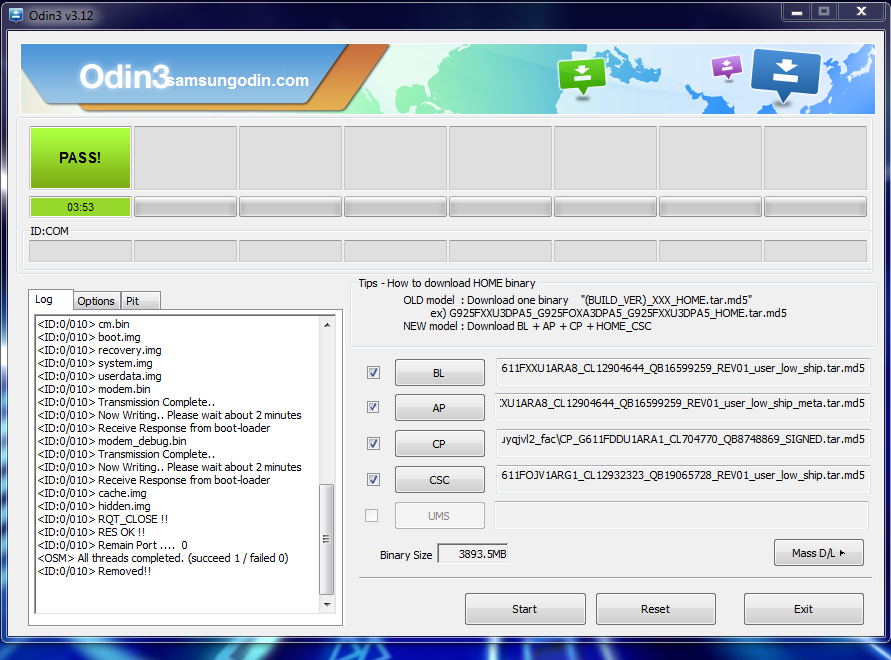Click the purple download icon in banner

tap(727, 68)
